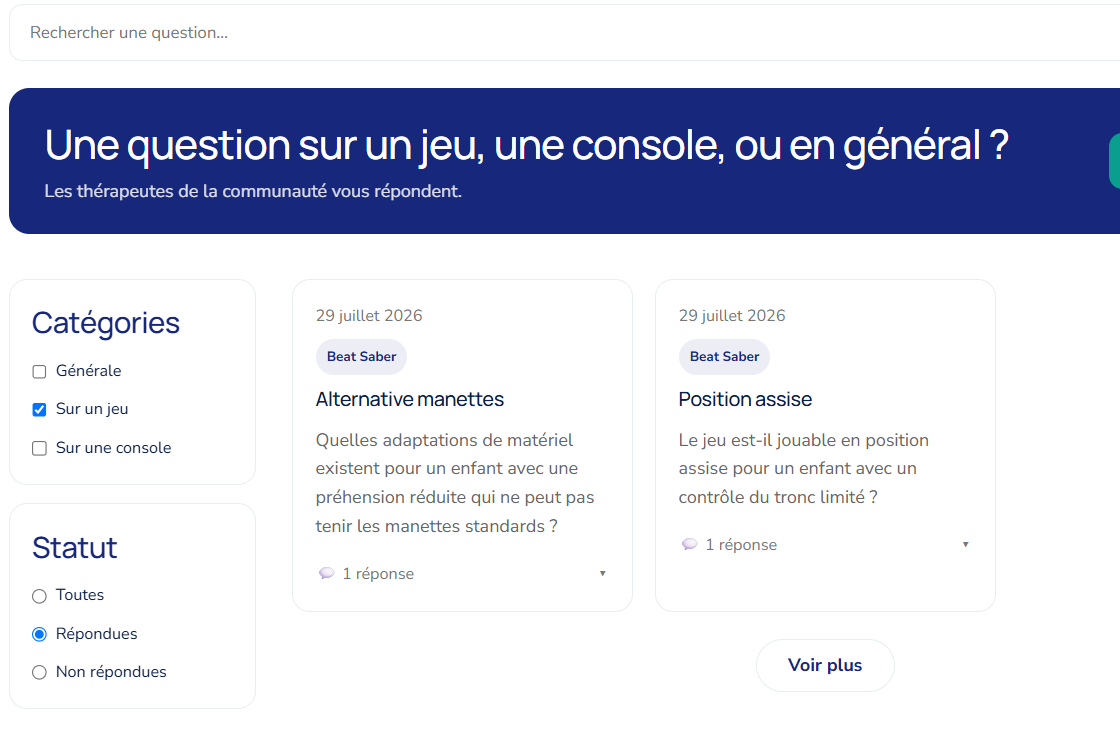
Task: Click the Sur un jeu label text
Action: pos(92,408)
